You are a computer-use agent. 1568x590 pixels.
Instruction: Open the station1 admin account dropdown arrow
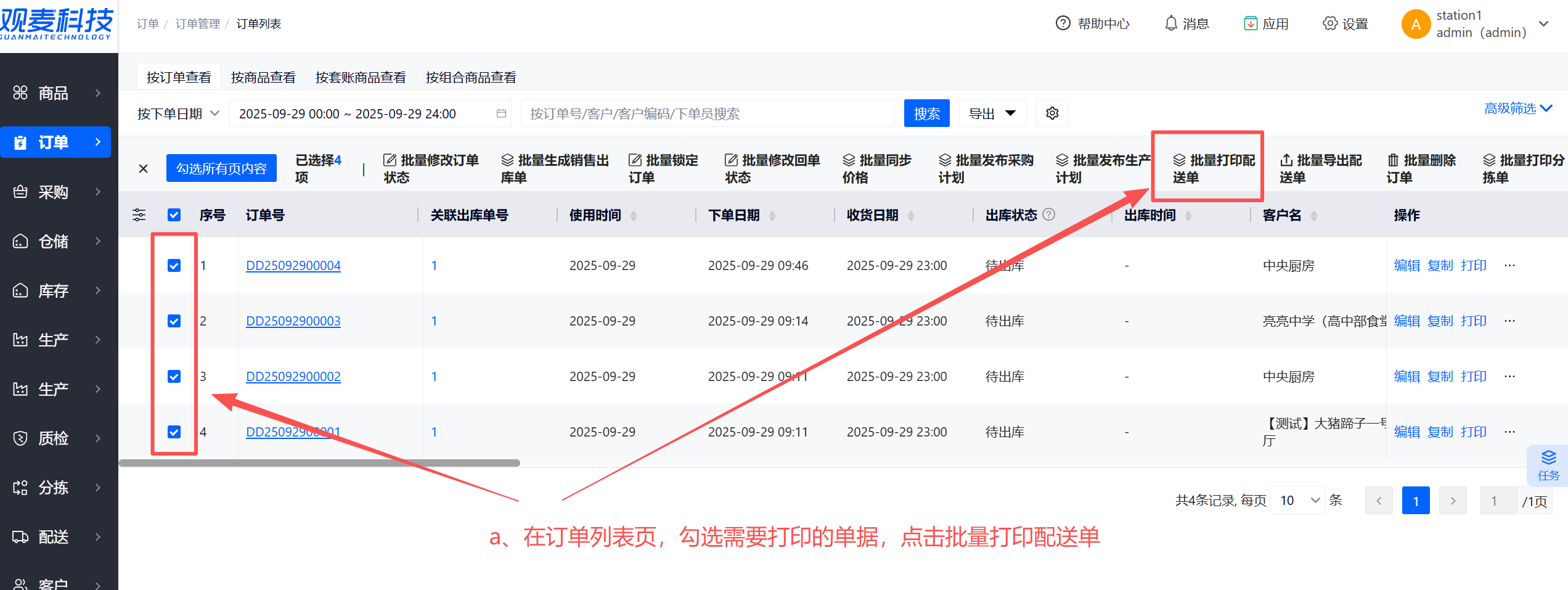tap(1544, 24)
